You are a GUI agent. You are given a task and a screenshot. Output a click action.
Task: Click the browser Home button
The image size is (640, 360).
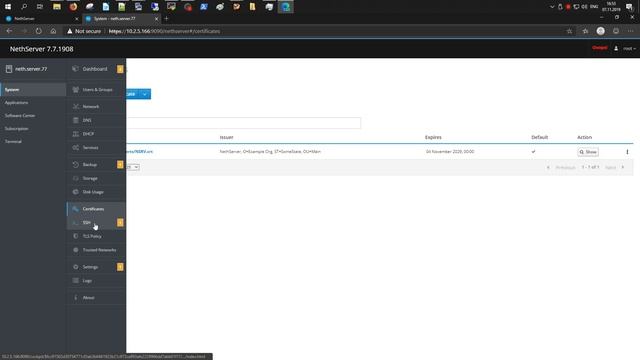coord(53,31)
